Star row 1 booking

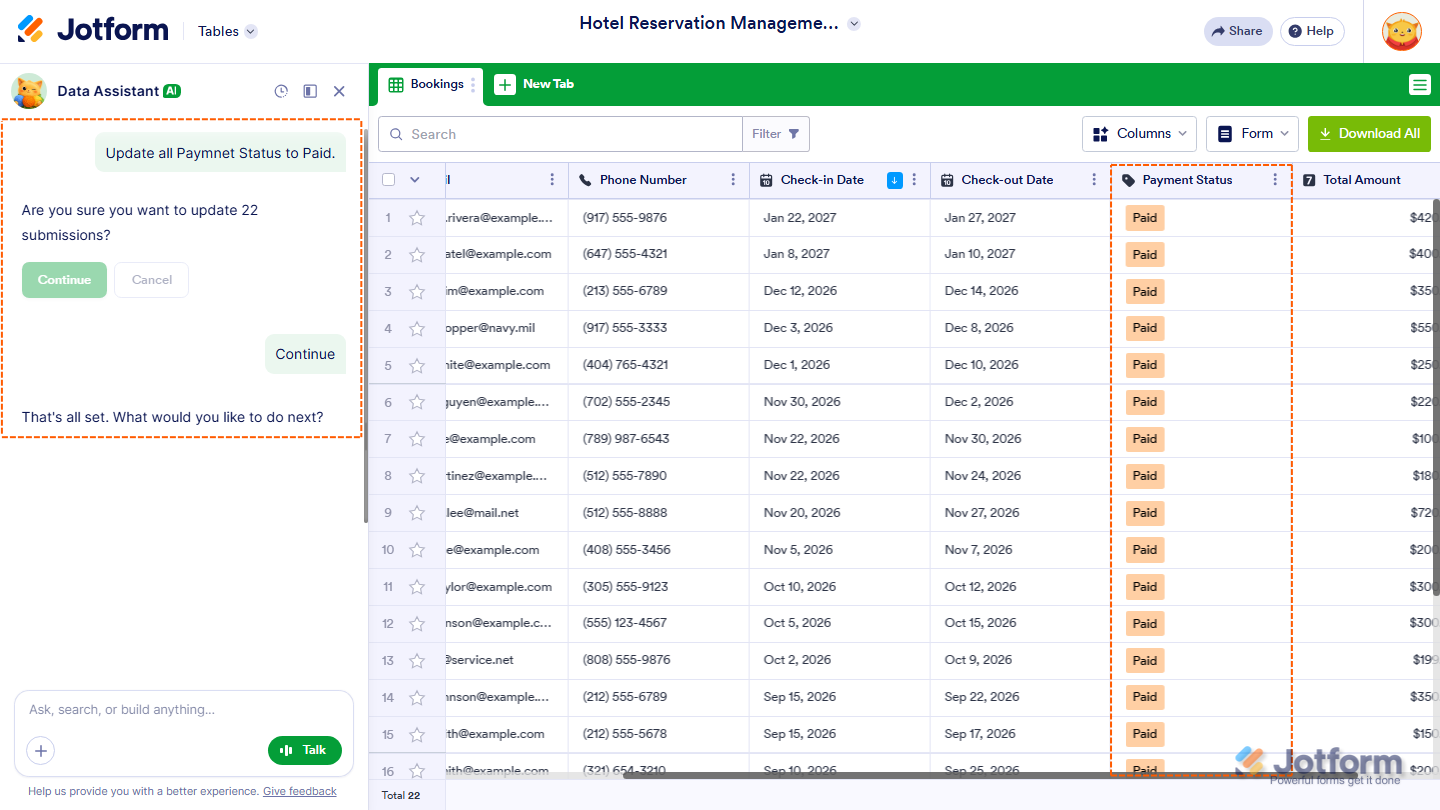[x=417, y=218]
